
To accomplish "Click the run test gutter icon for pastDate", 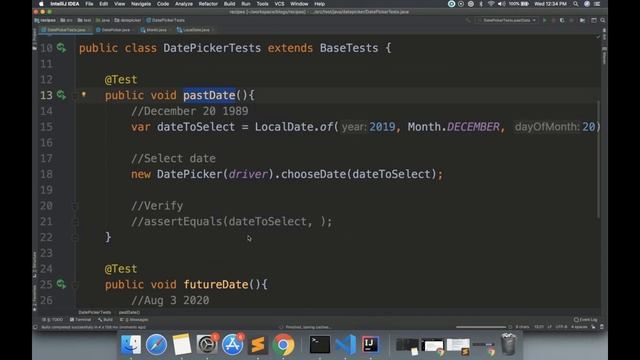I will [x=61, y=95].
